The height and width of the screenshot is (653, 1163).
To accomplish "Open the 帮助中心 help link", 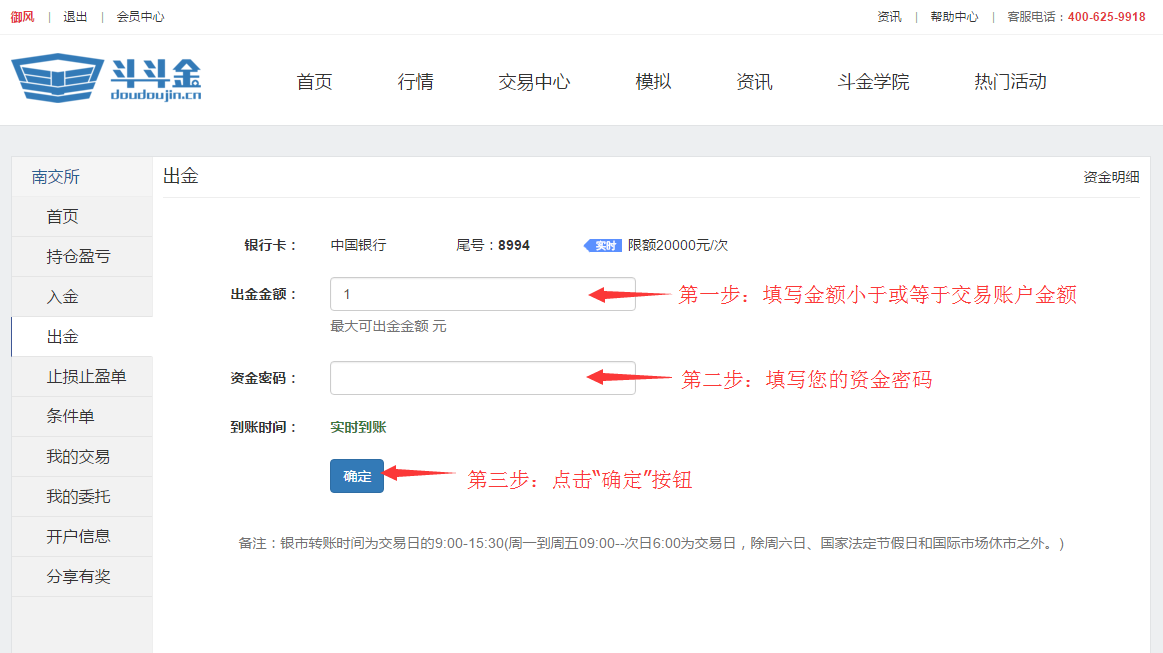I will click(x=954, y=16).
